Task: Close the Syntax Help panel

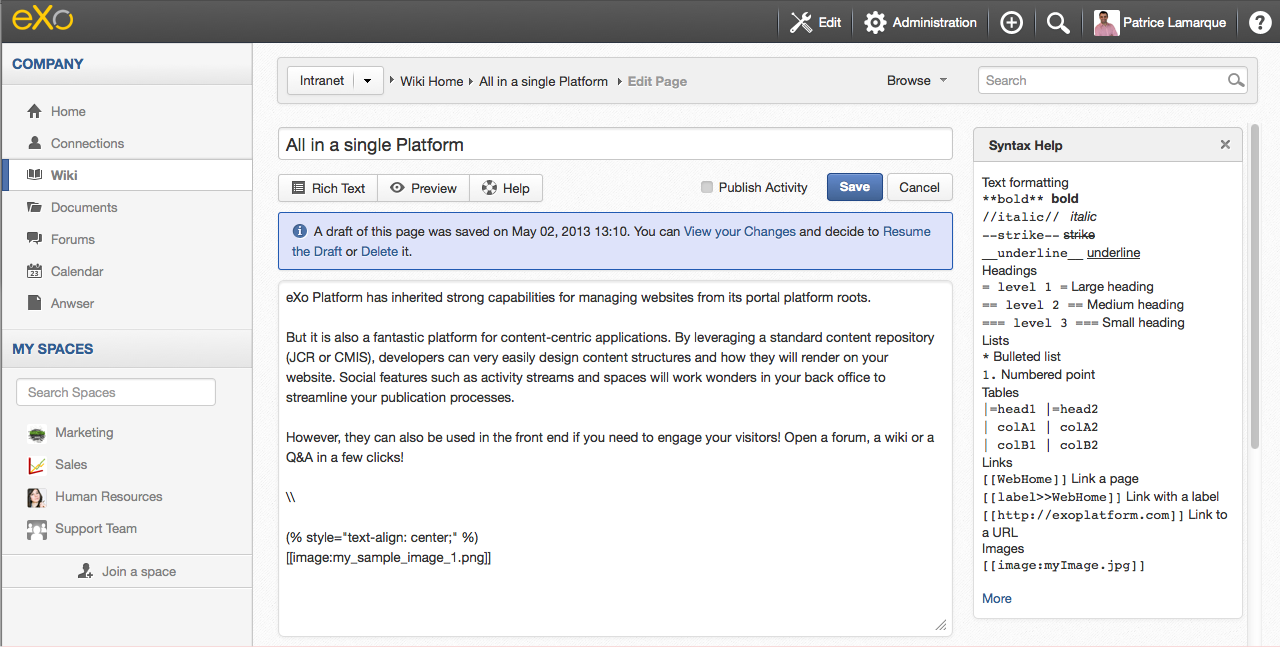Action: 1225,145
